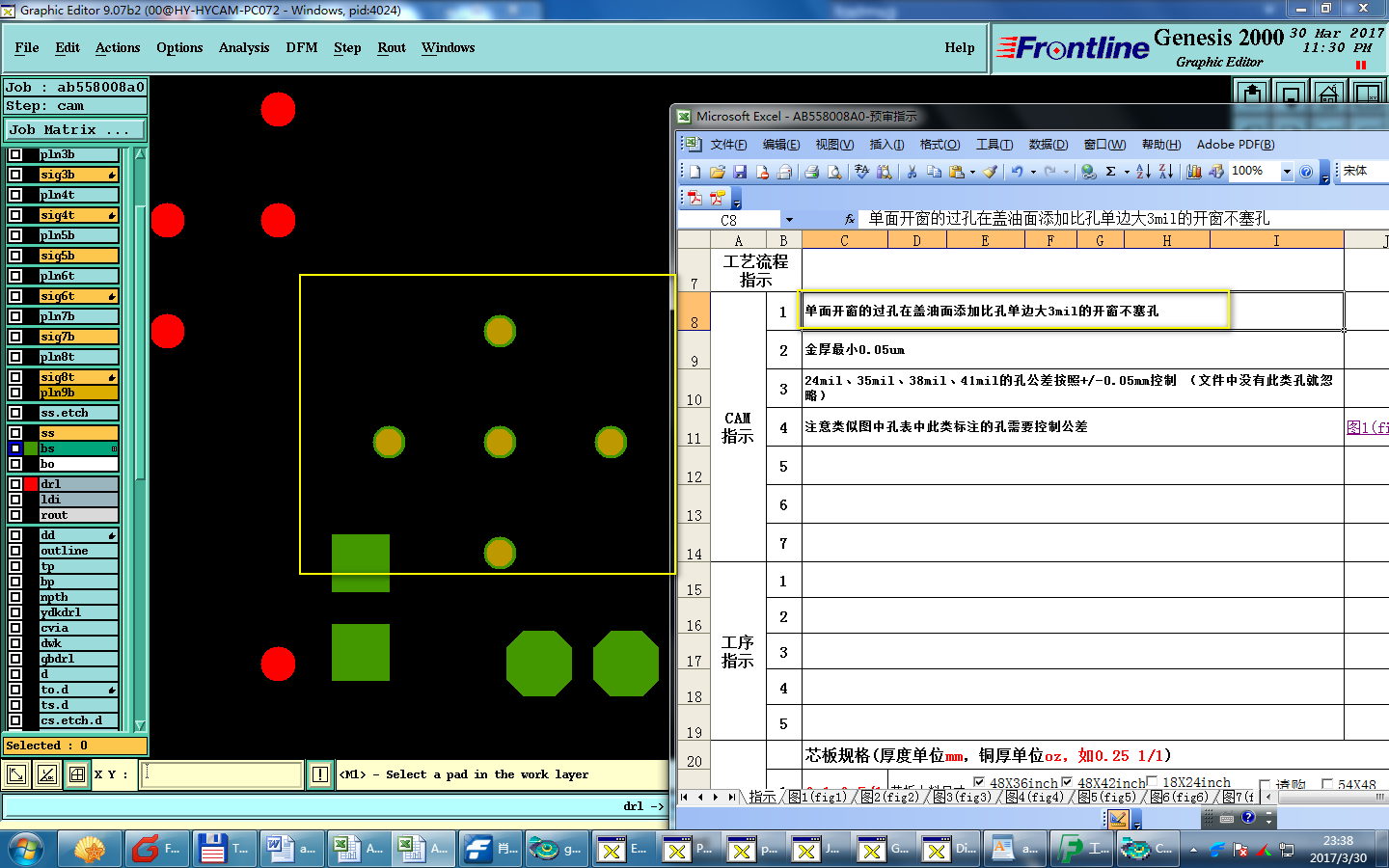Click the Excel Open folder icon

(717, 172)
